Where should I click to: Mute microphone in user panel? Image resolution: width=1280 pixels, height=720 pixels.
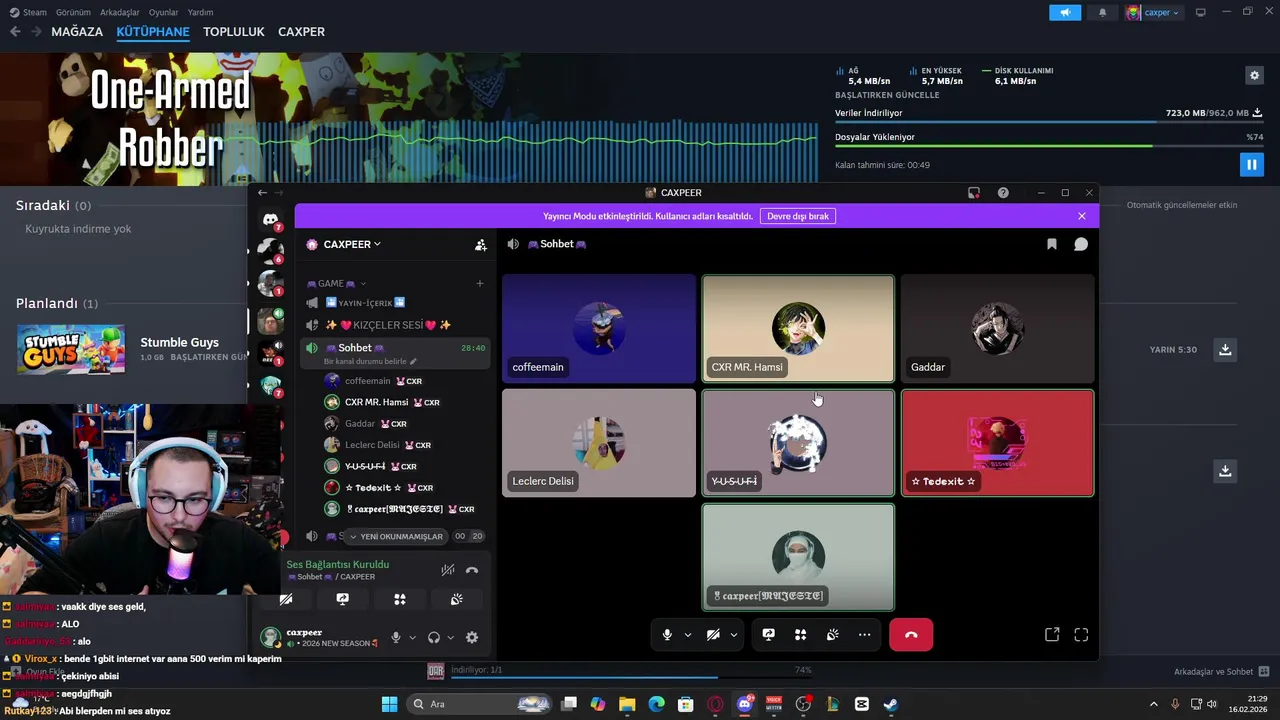[396, 638]
